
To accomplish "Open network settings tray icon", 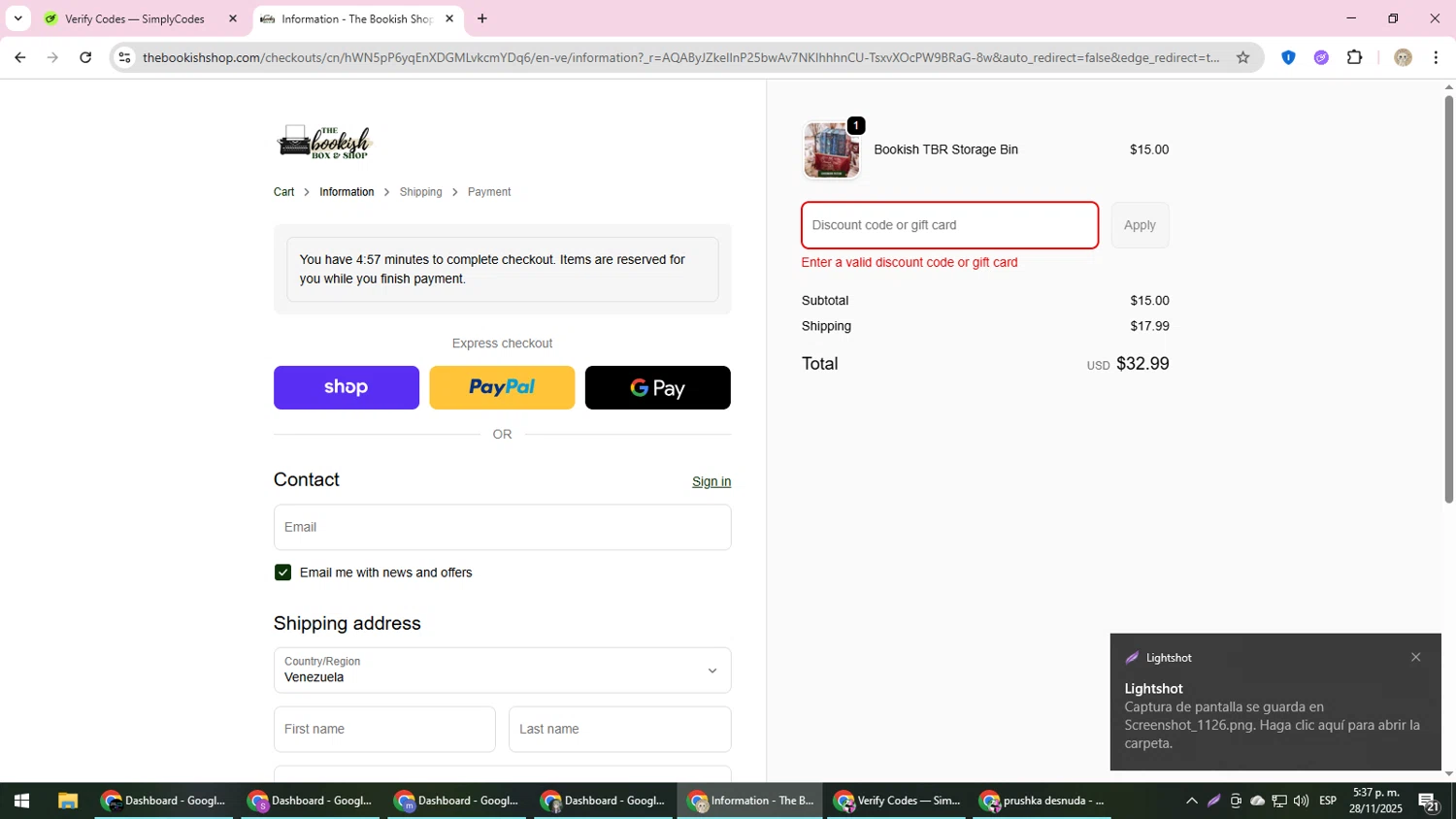I will click(1279, 801).
